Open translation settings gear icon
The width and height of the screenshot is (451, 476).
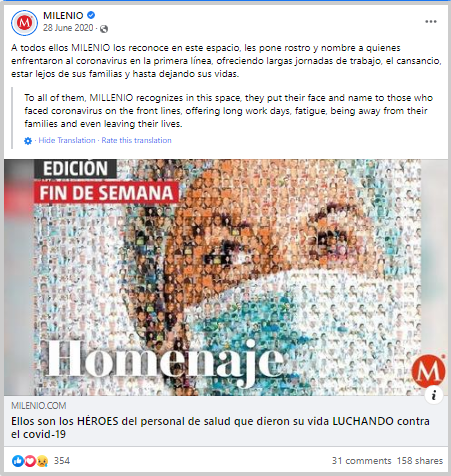[x=28, y=141]
